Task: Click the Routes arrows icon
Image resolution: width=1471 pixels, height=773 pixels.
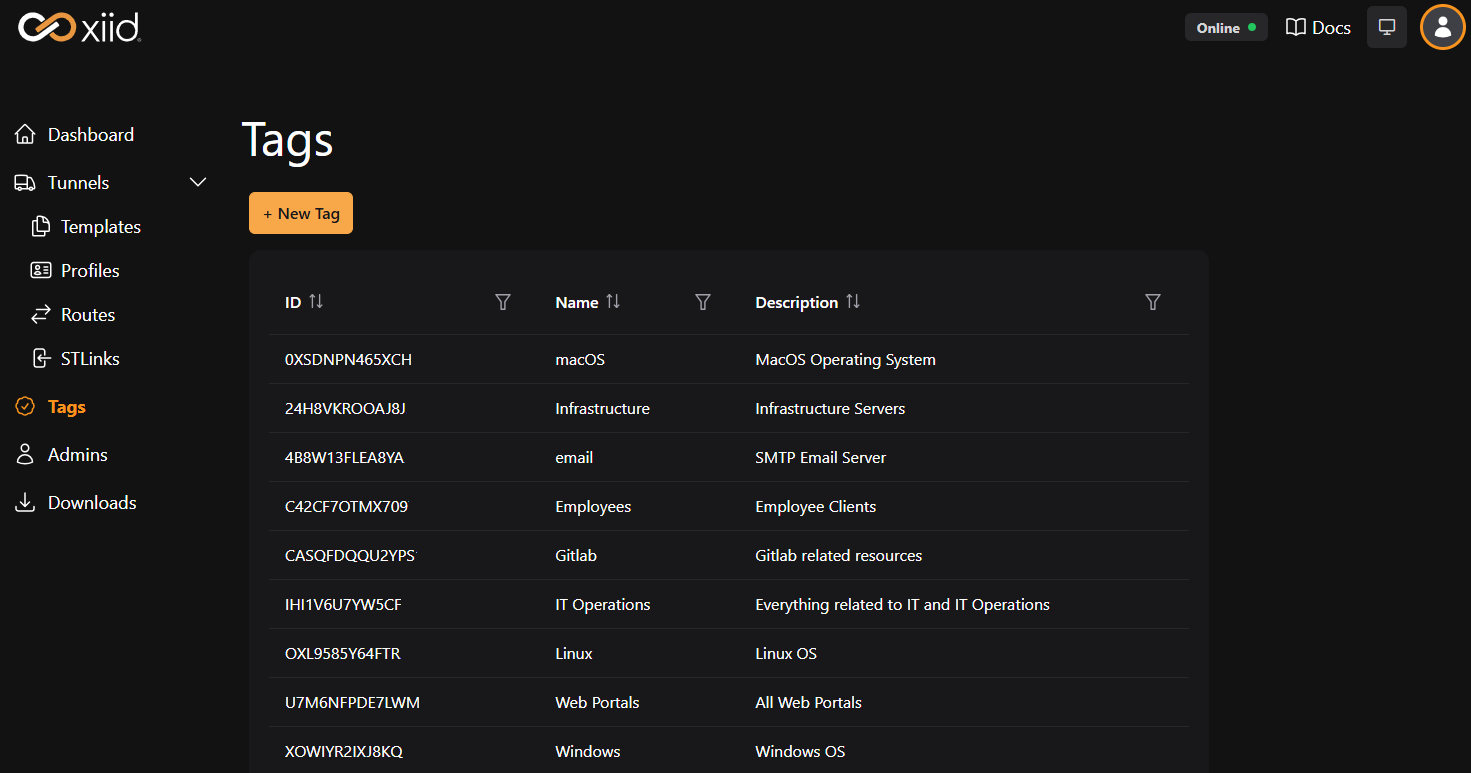Action: 41,315
